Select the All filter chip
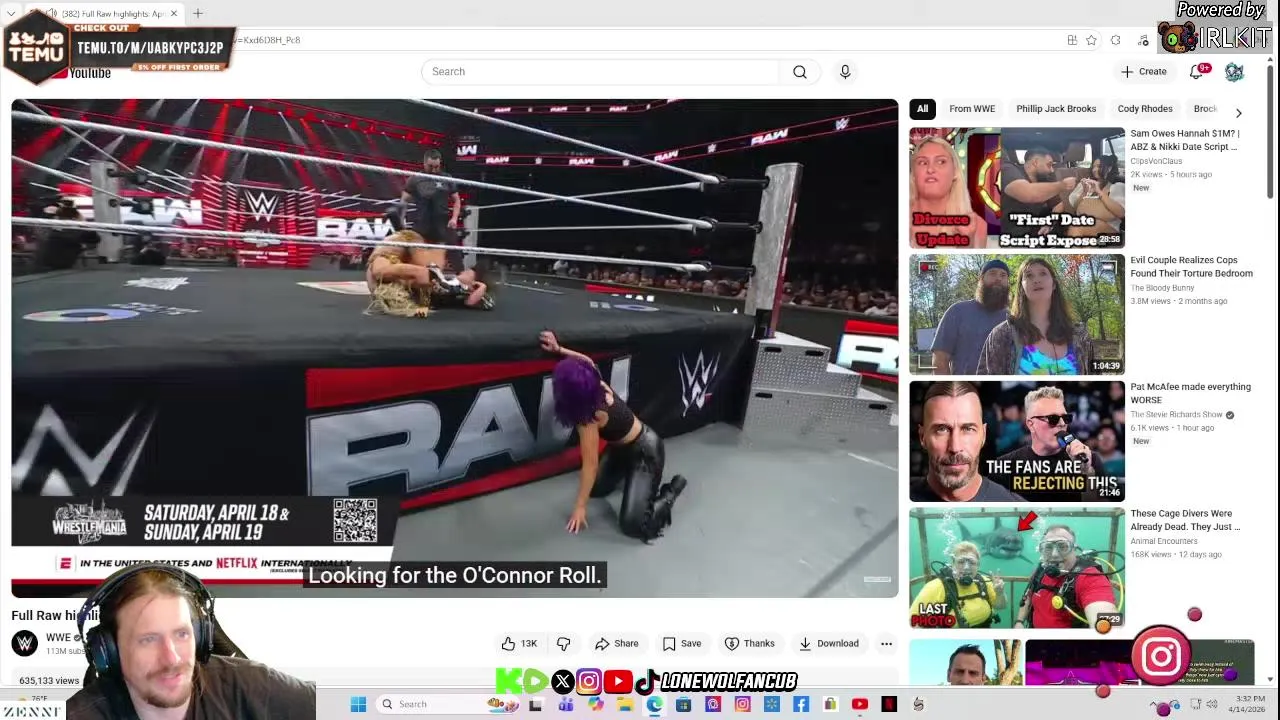The image size is (1280, 720). tap(922, 109)
